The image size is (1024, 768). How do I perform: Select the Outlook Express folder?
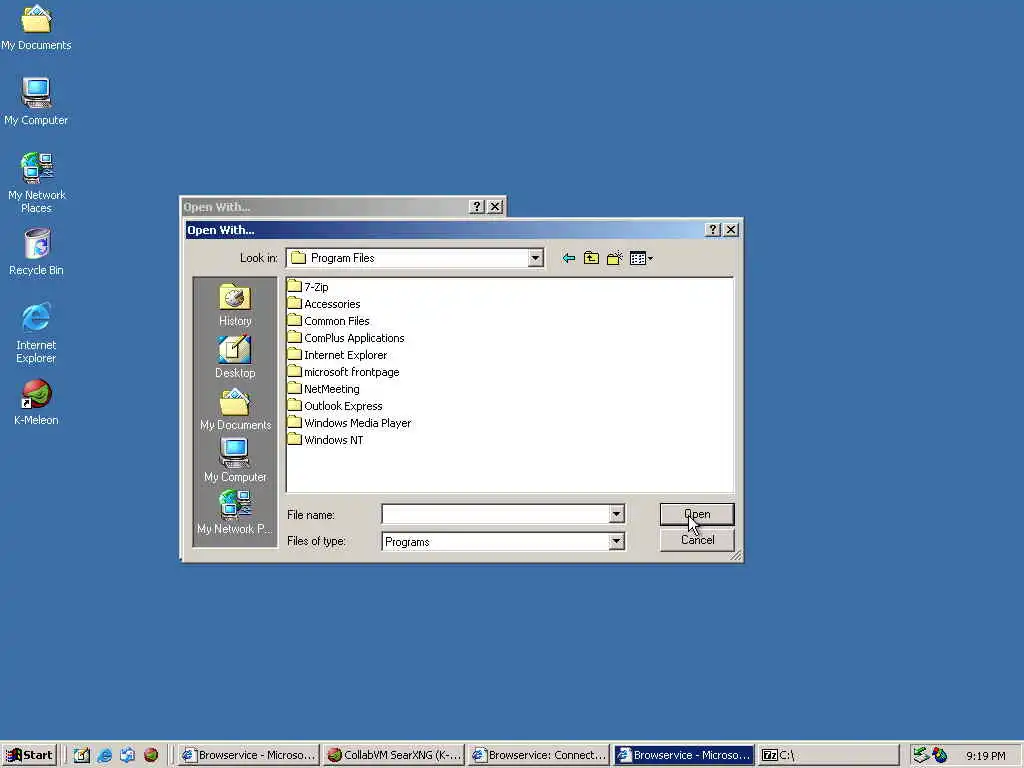click(x=336, y=406)
